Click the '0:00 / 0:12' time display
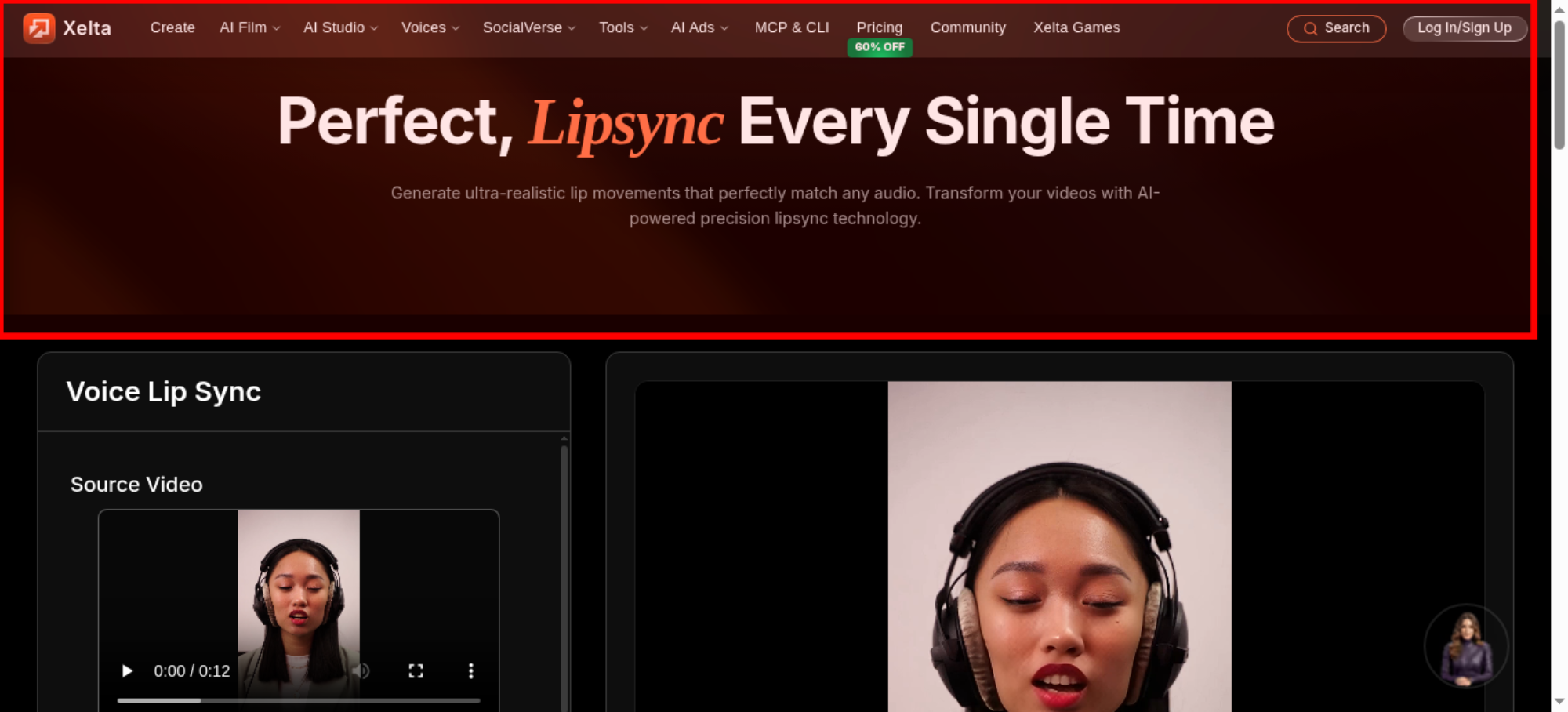The height and width of the screenshot is (712, 1568). tap(192, 671)
